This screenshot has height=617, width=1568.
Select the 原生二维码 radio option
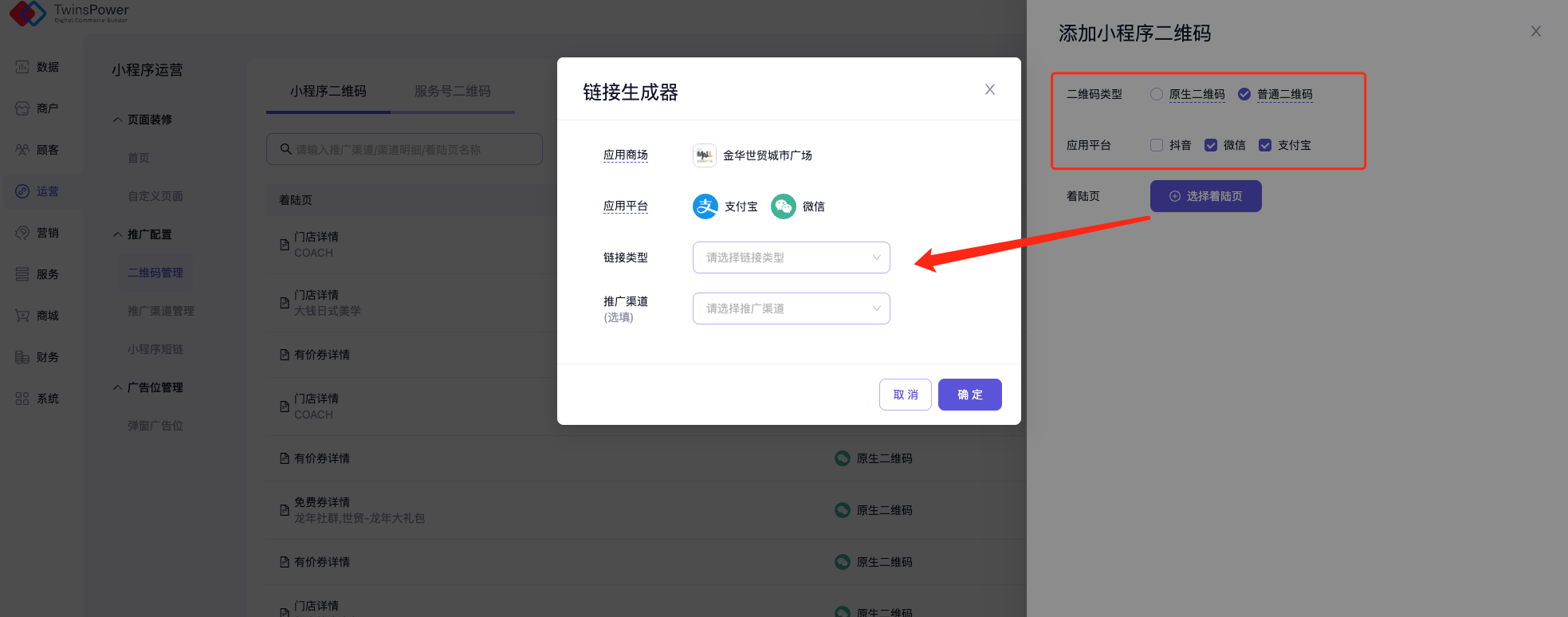[1156, 94]
